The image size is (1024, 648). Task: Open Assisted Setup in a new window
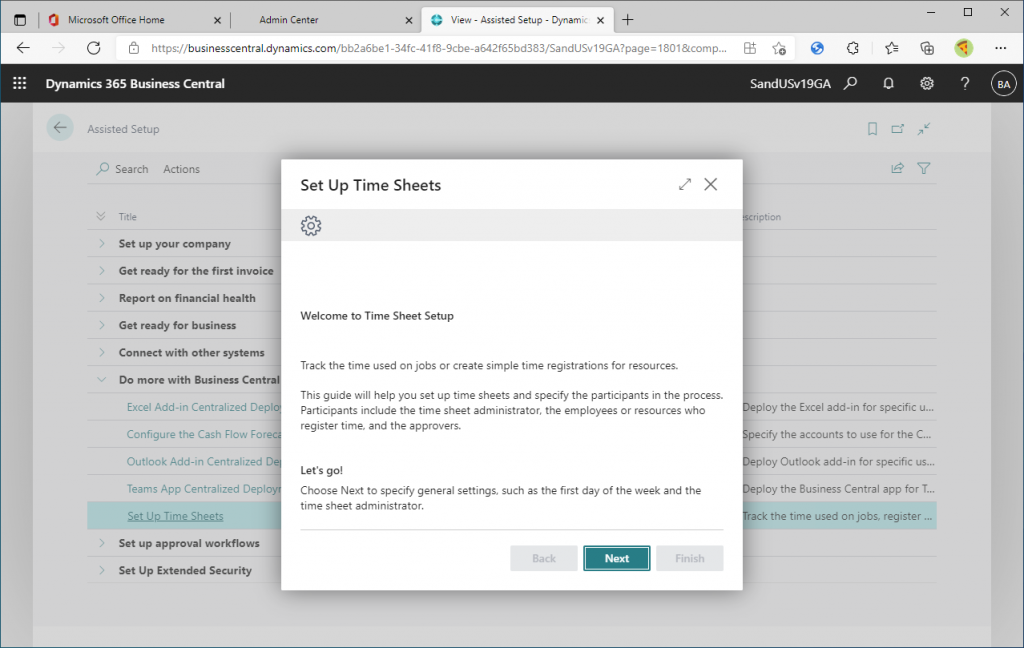pyautogui.click(x=898, y=129)
